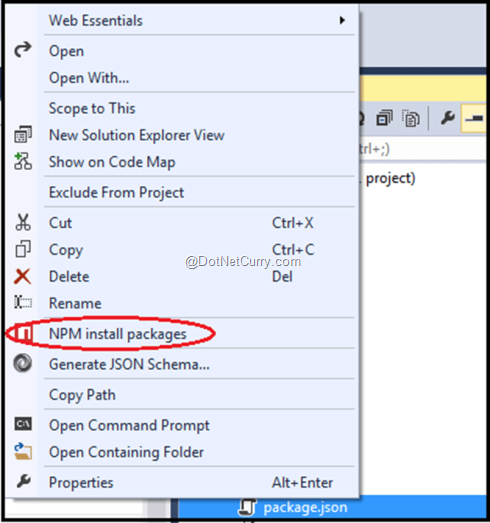Click the Show on Code Map icon
Image resolution: width=490 pixels, height=523 pixels.
click(x=23, y=161)
